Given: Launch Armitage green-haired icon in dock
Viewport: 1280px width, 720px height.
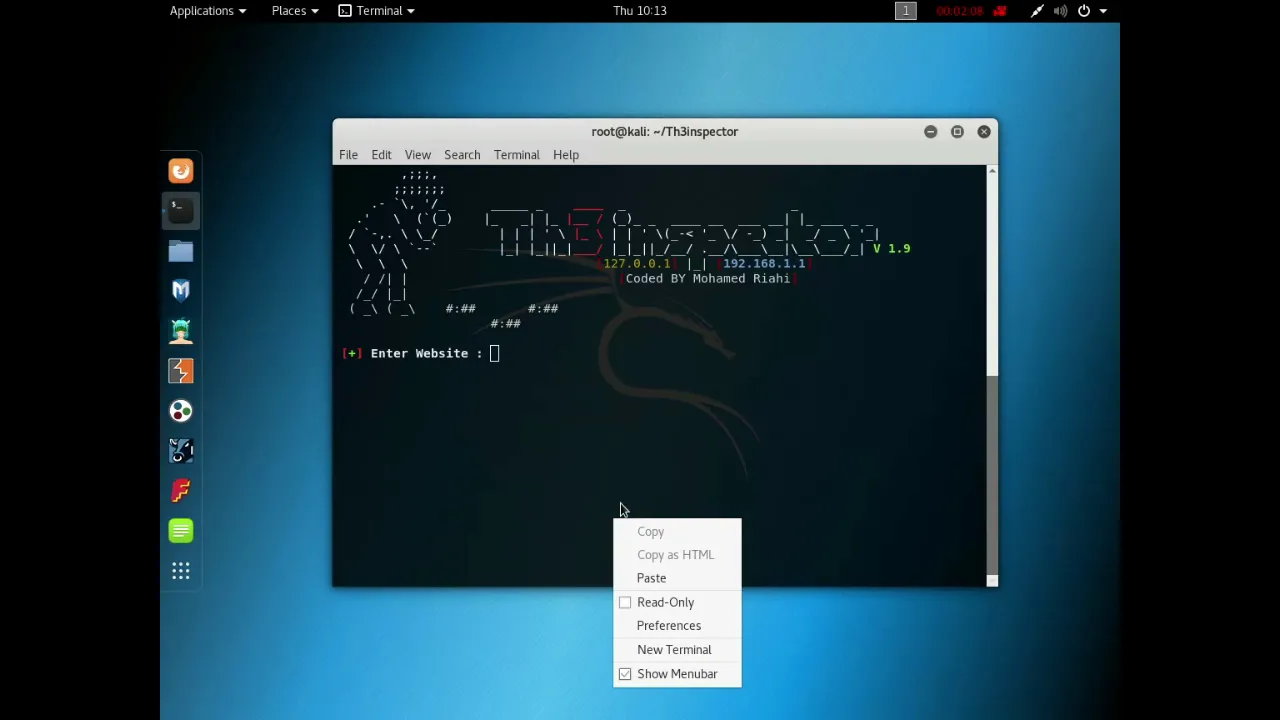Looking at the screenshot, I should pyautogui.click(x=181, y=331).
